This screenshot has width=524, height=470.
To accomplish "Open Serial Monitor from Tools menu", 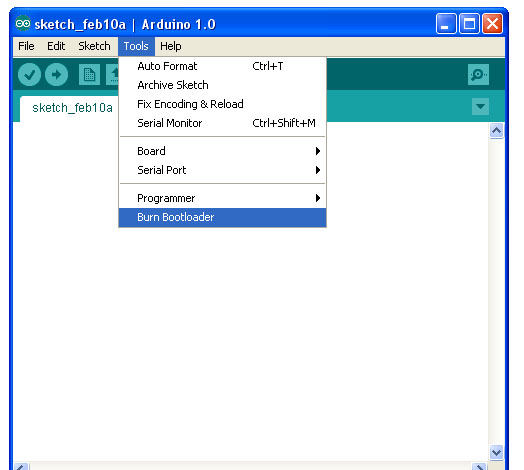I will (x=223, y=123).
